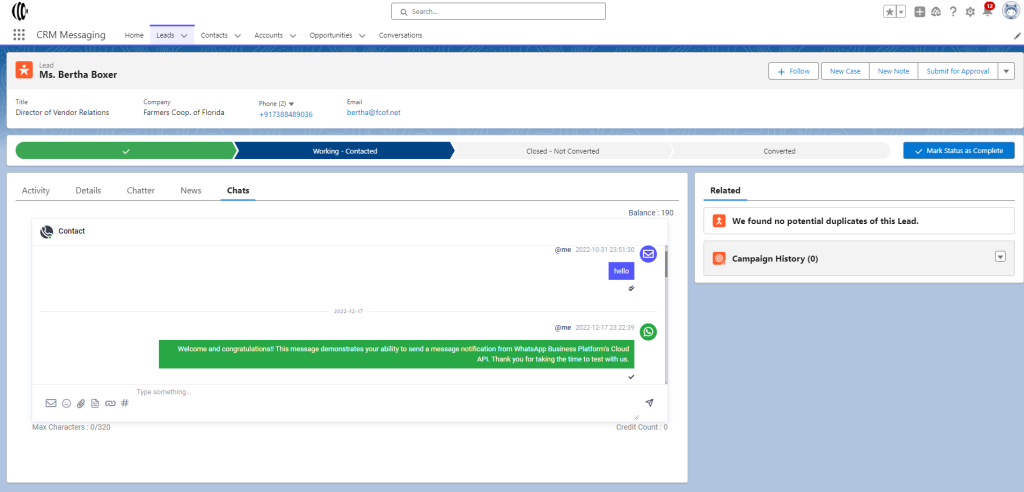Open the Setup gear icon
The height and width of the screenshot is (492, 1024).
tap(970, 12)
